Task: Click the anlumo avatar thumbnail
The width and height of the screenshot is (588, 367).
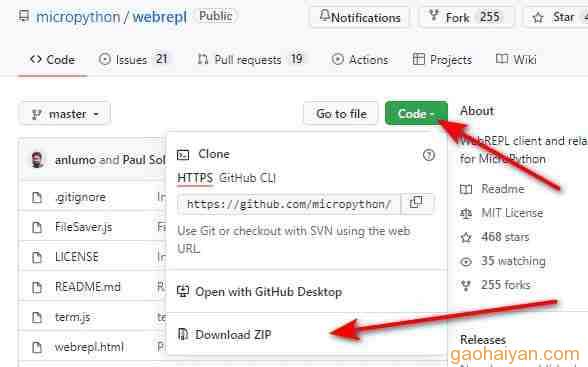Action: [x=38, y=160]
